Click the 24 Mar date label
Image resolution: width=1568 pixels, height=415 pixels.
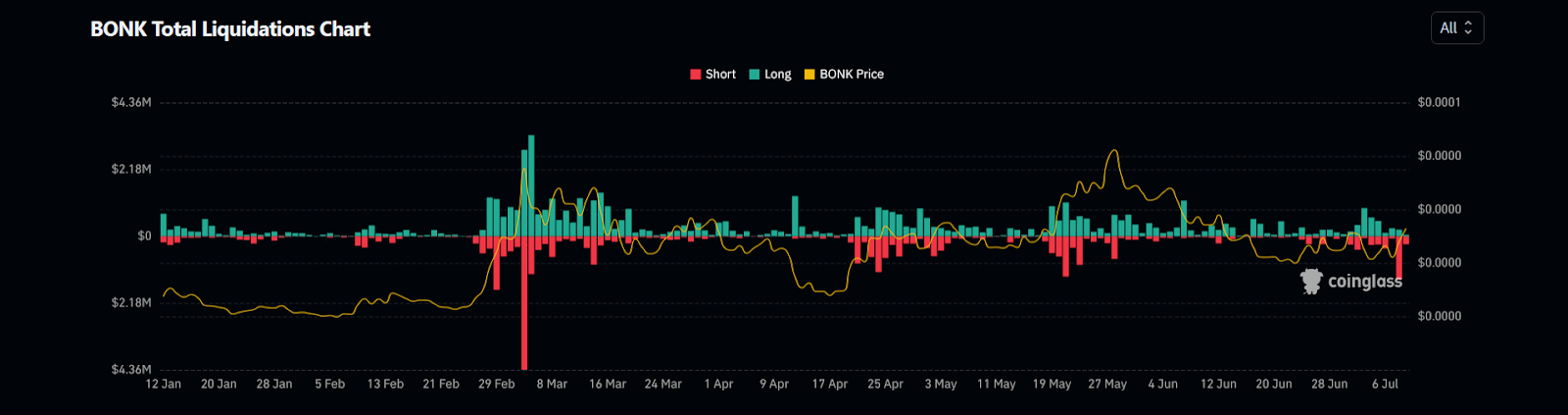point(663,385)
